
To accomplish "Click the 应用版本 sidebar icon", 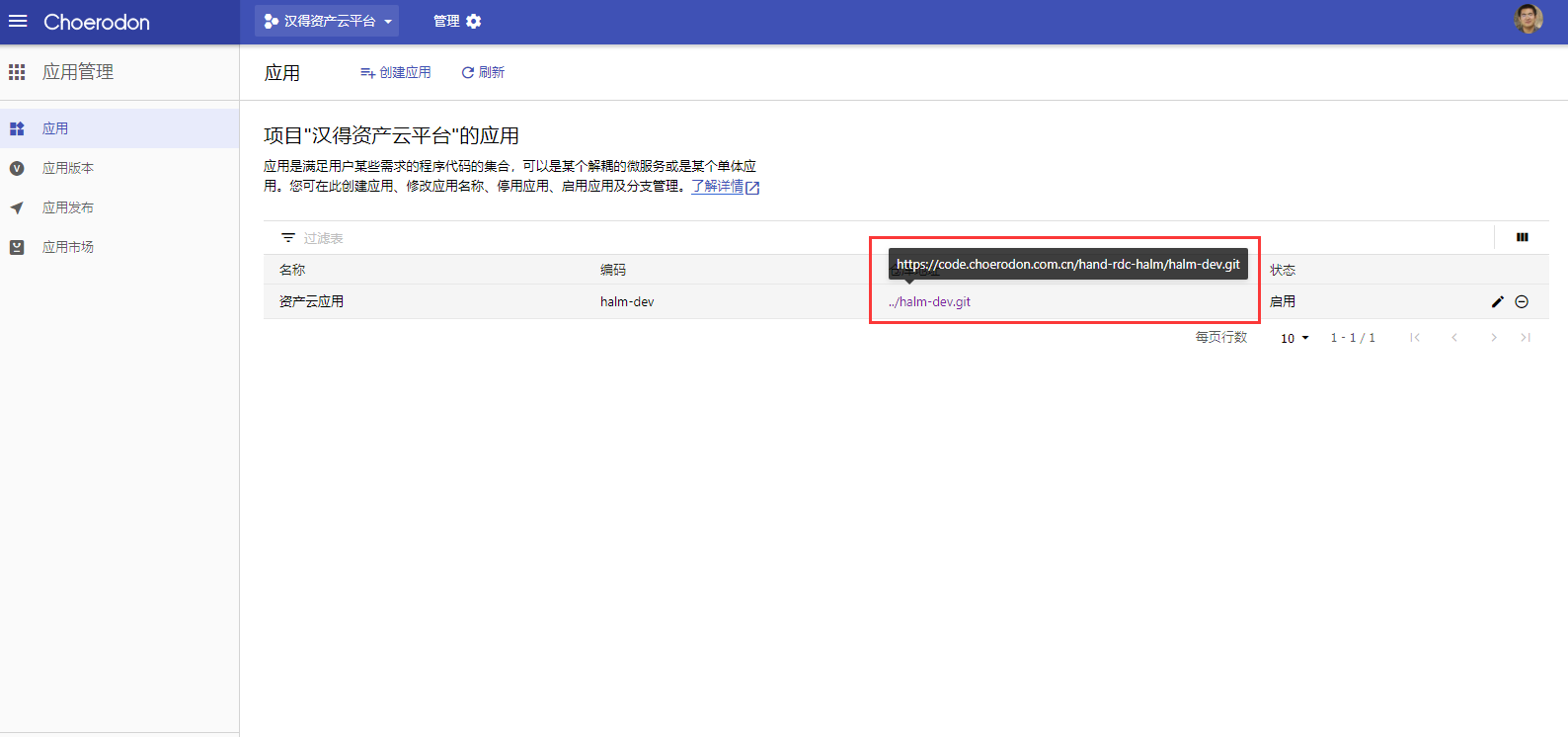I will (17, 168).
